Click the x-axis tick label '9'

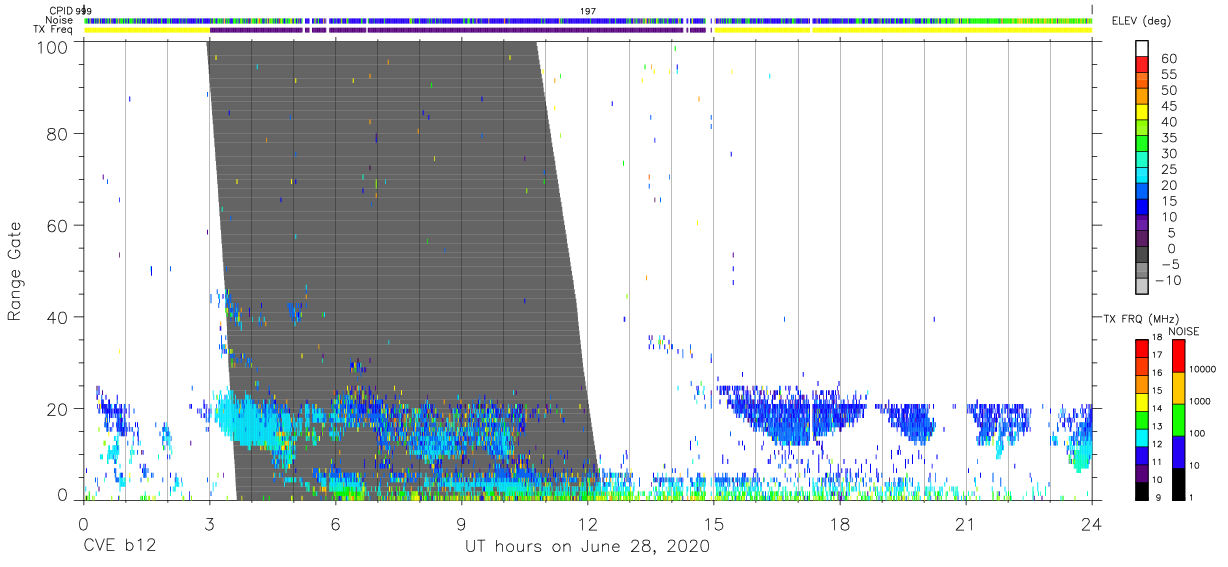coord(461,524)
